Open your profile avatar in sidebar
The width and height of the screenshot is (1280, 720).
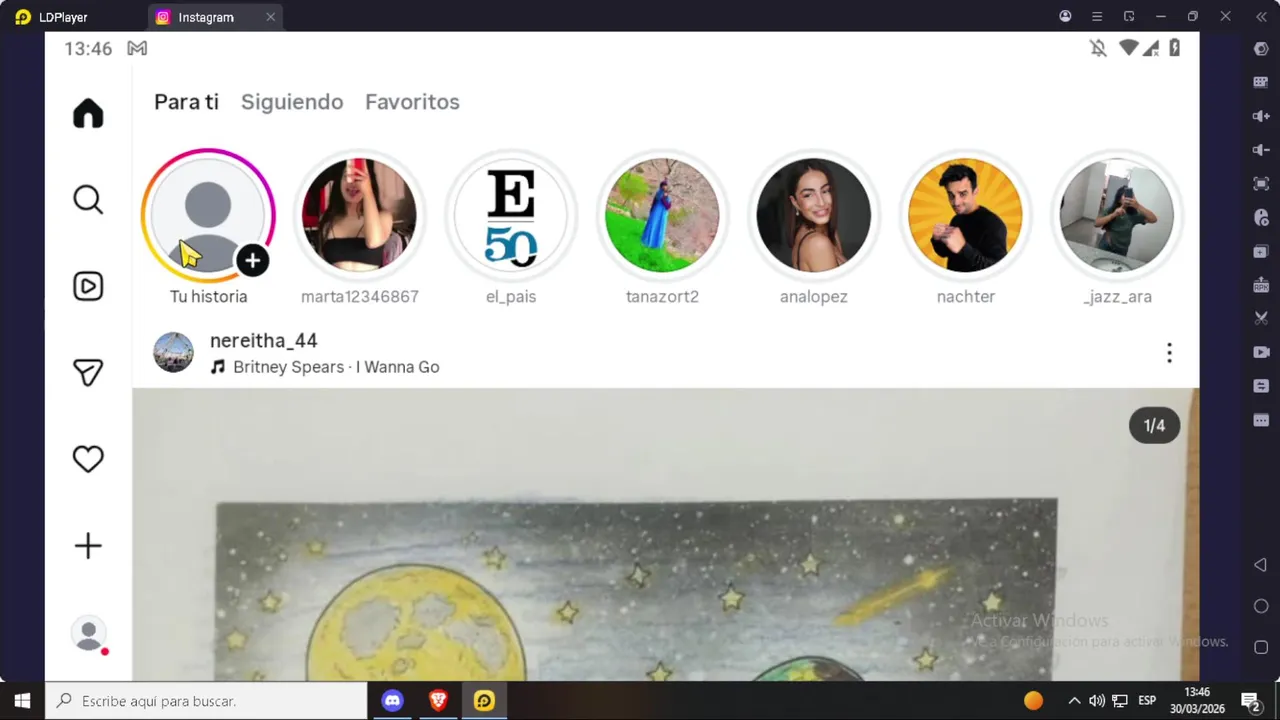88,634
